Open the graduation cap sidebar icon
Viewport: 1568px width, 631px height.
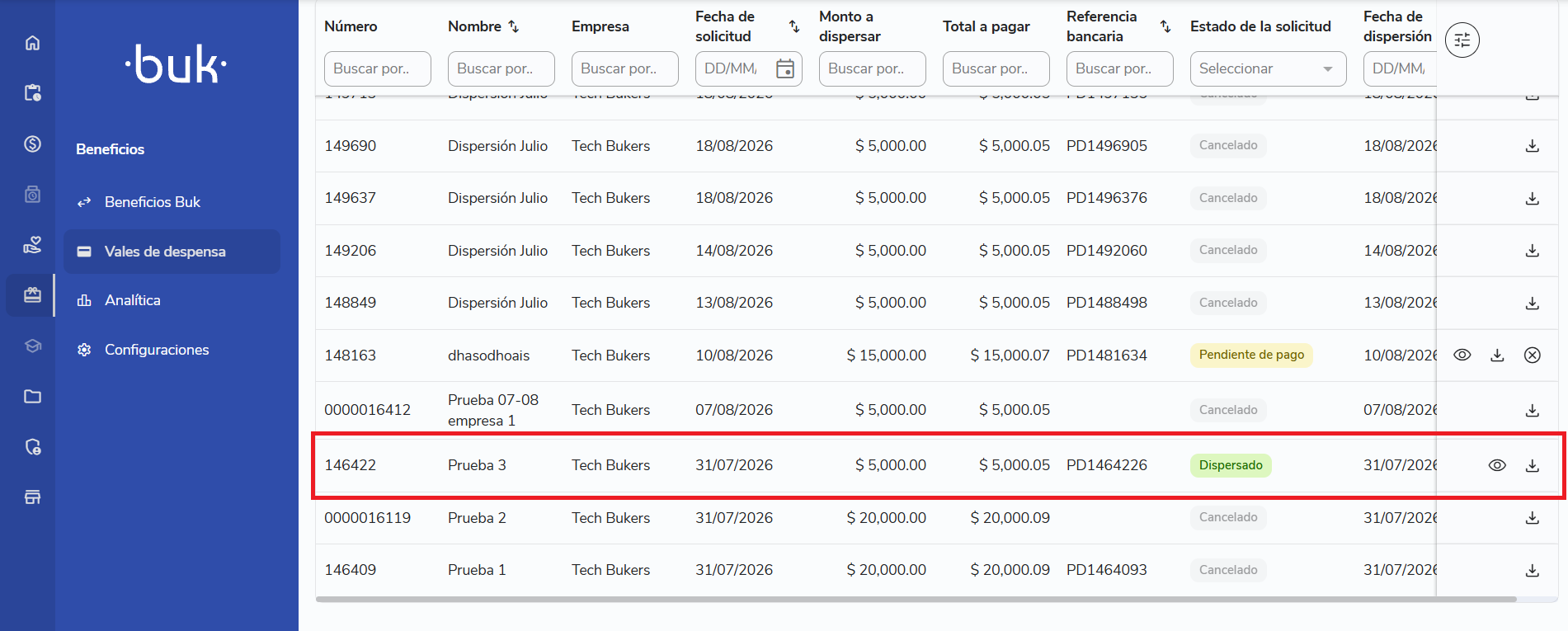[32, 346]
